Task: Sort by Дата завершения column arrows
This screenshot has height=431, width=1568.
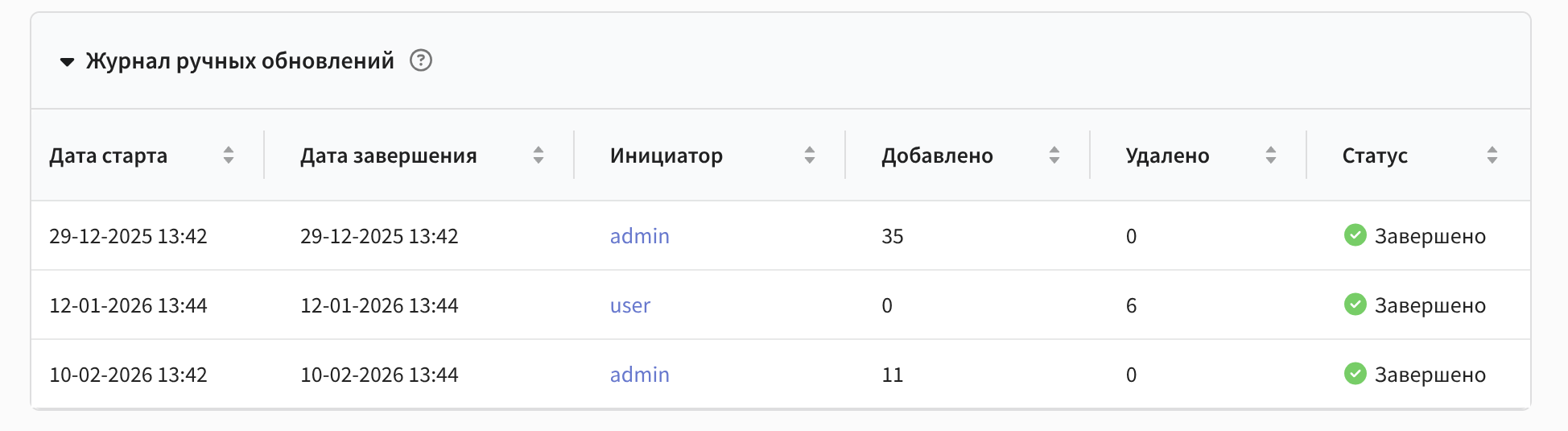Action: pos(538,155)
